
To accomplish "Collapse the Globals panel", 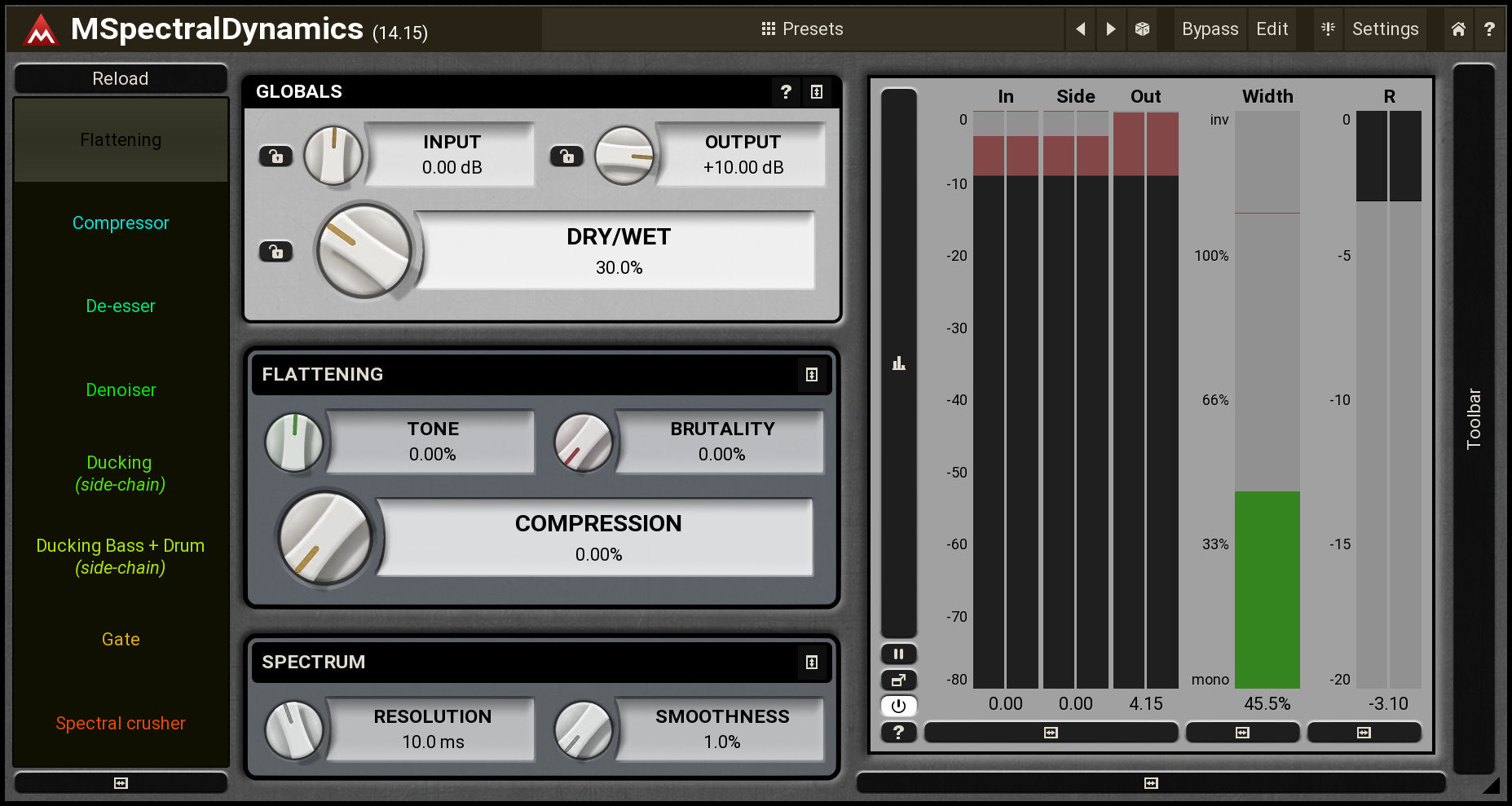I will pos(816,92).
